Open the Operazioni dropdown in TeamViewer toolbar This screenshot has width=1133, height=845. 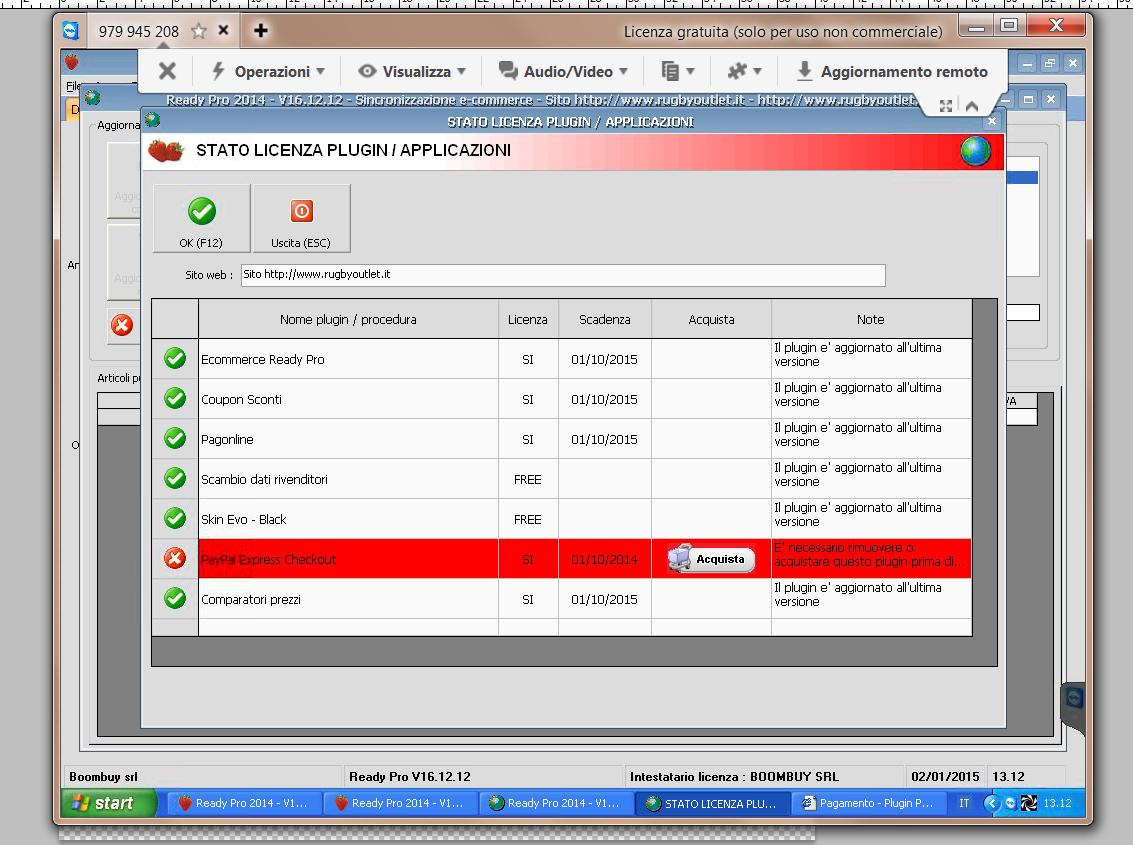click(268, 72)
